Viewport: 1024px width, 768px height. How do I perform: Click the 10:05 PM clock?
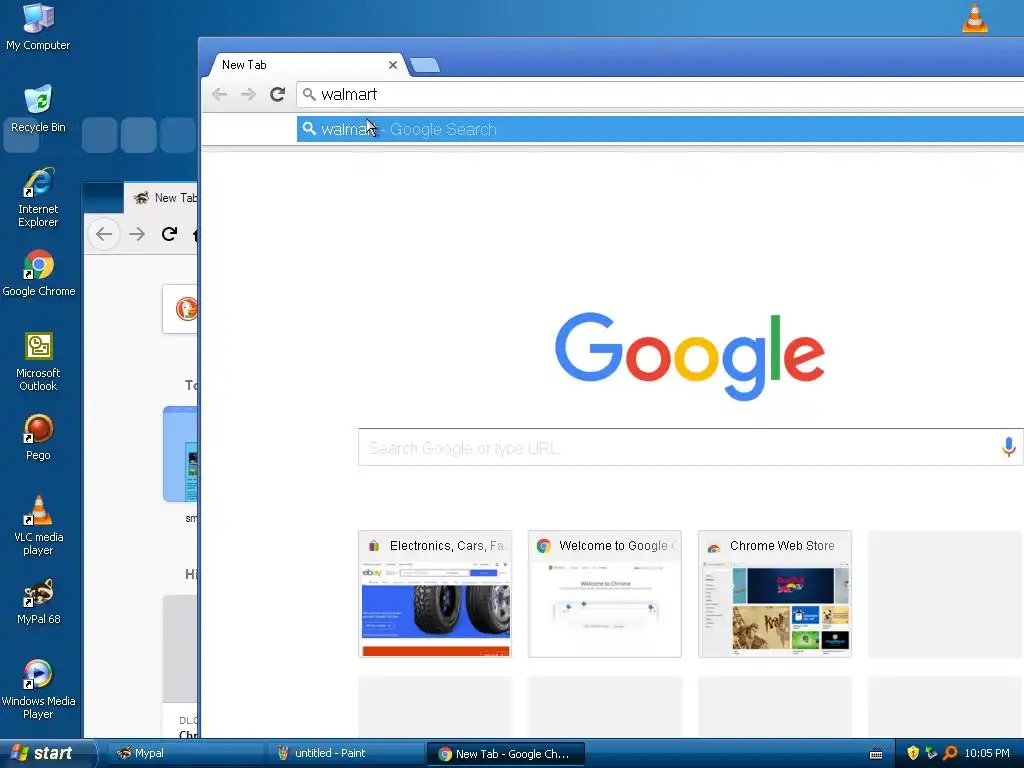pos(987,753)
